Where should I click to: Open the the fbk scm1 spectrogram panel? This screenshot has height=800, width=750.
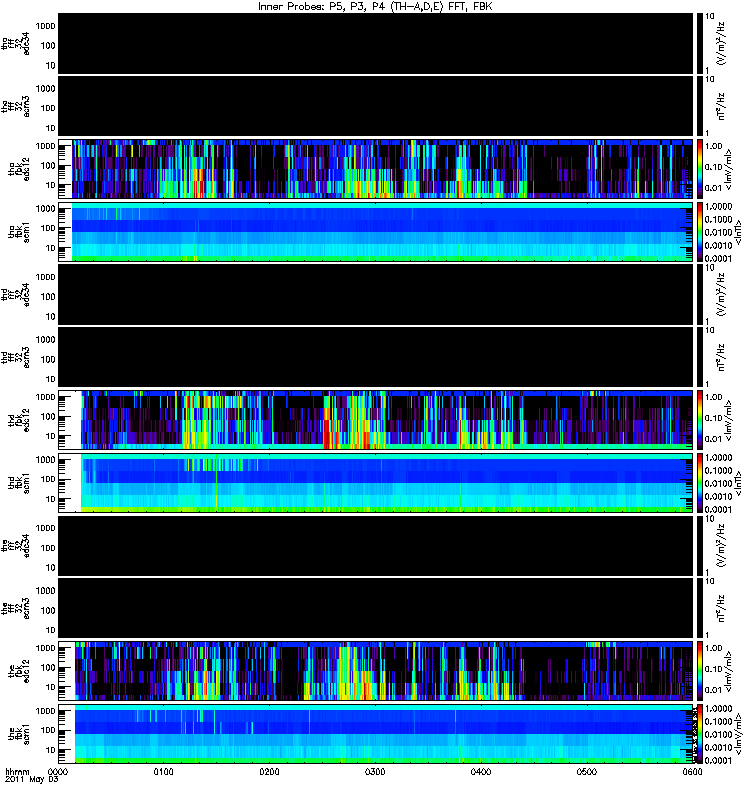(x=375, y=734)
